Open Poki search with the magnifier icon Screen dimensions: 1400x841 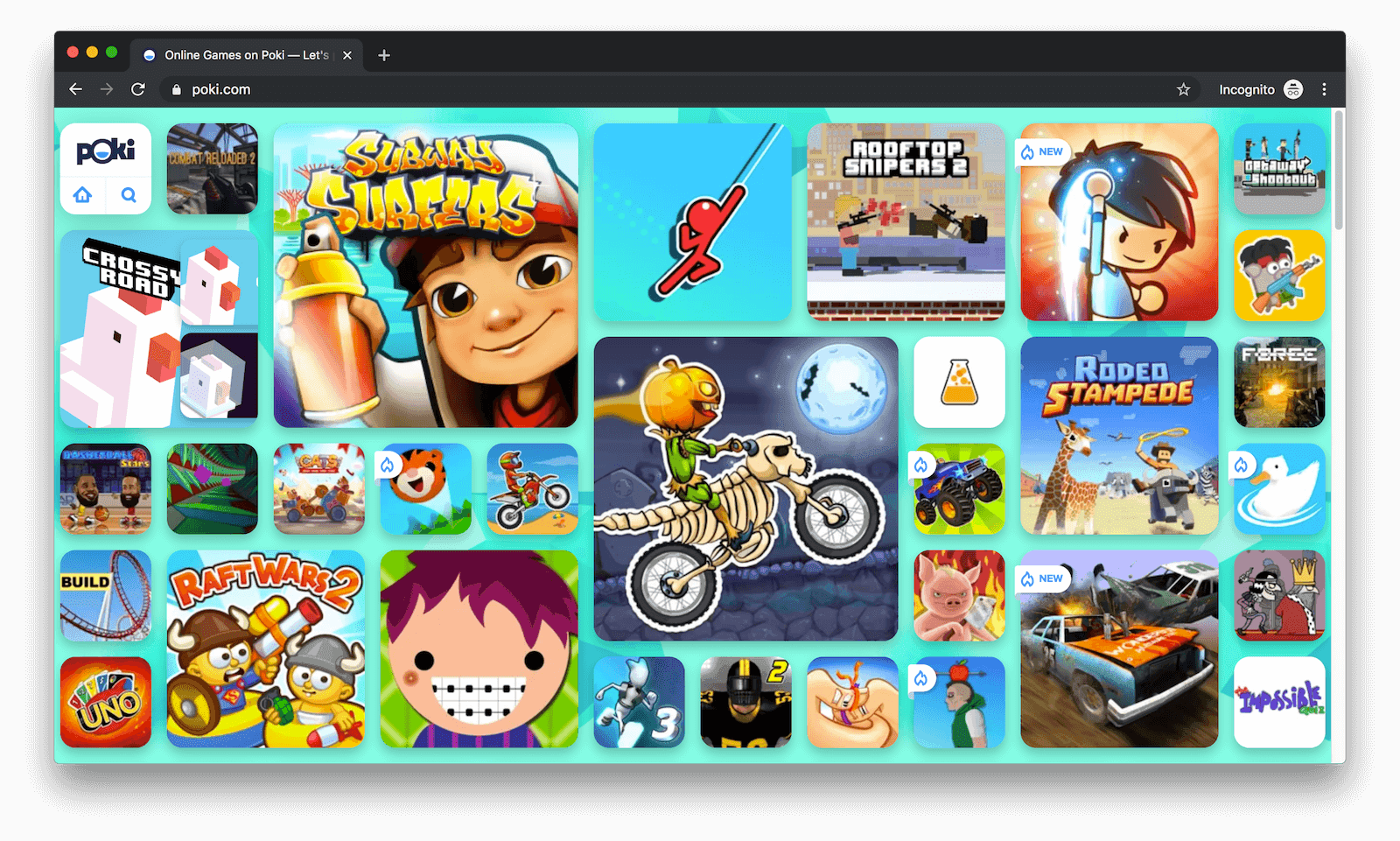click(x=129, y=195)
